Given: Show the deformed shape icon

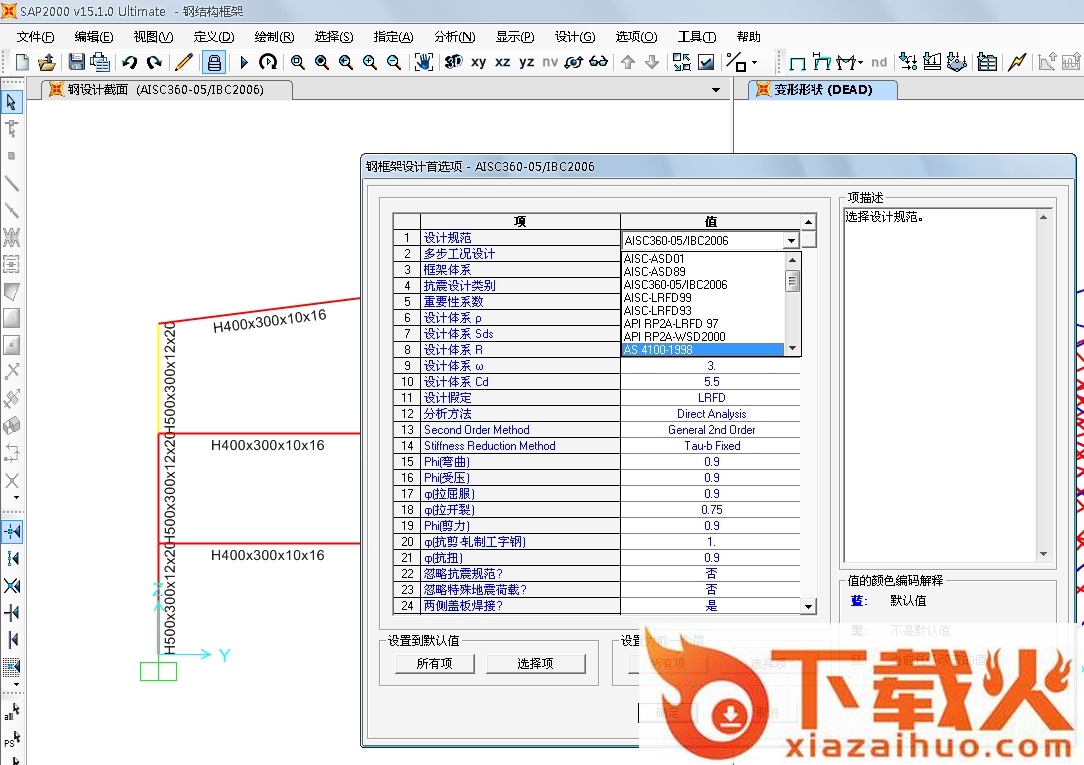Looking at the screenshot, I should pyautogui.click(x=821, y=62).
